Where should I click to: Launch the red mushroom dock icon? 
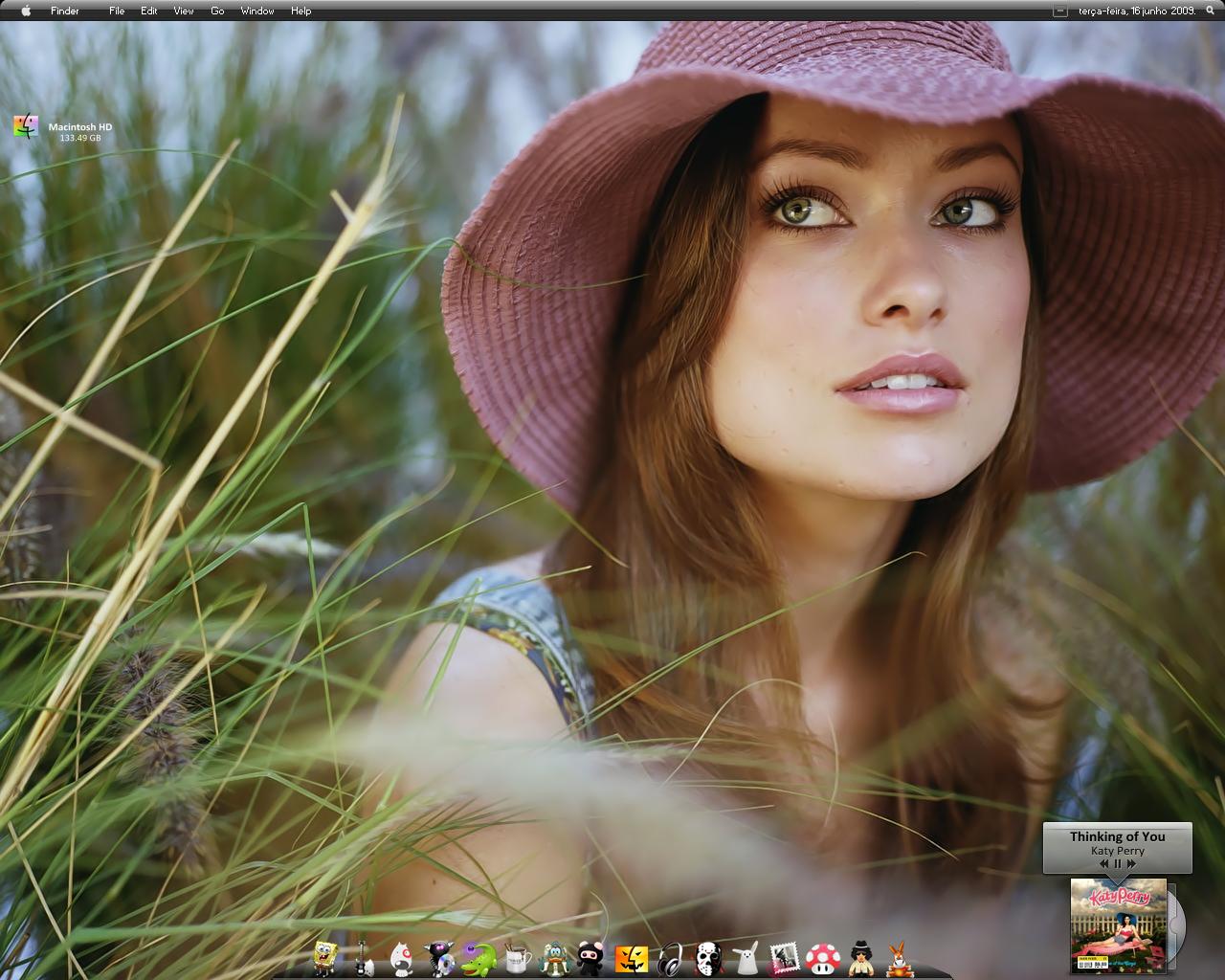823,958
